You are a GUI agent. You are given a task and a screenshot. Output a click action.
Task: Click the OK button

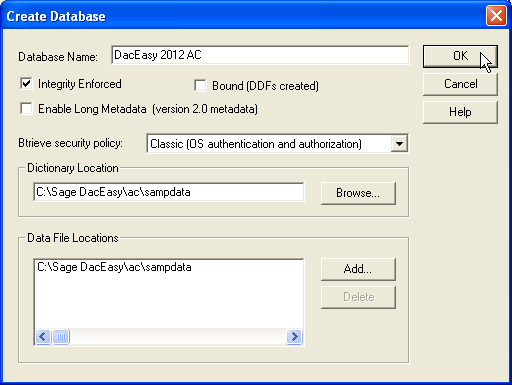(460, 56)
